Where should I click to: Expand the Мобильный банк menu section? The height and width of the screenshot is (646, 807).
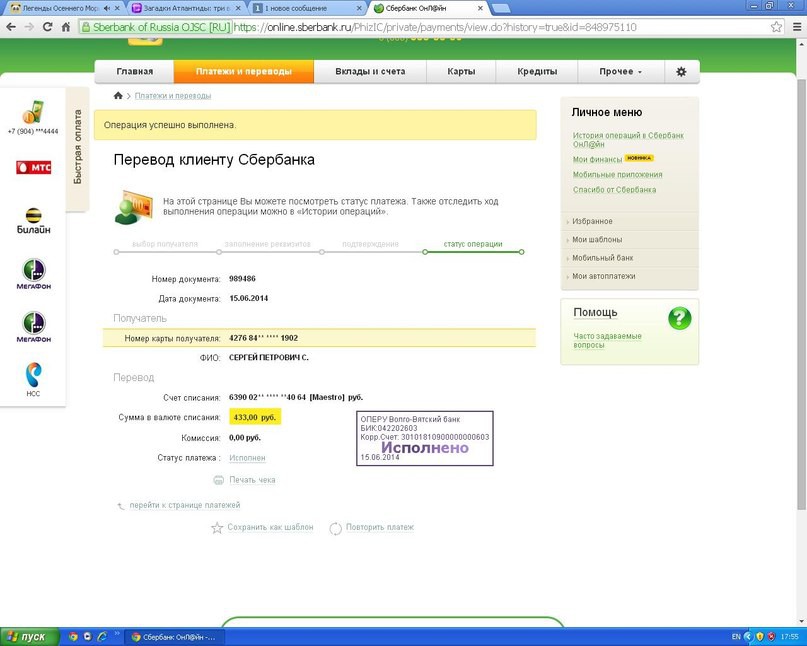tap(603, 258)
